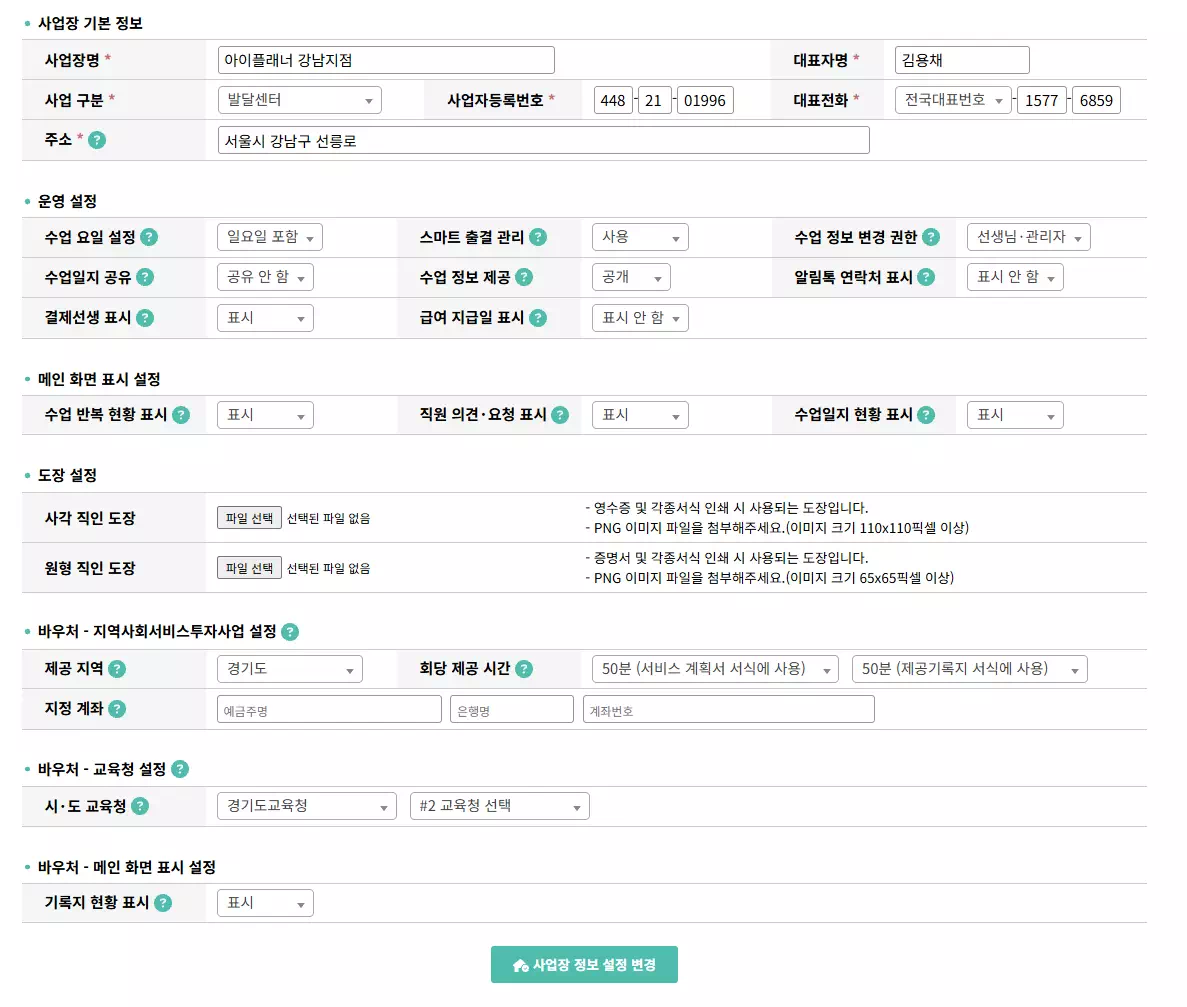
Task: Click 파일 선택 for the 사각 직인 도장
Action: [x=248, y=518]
